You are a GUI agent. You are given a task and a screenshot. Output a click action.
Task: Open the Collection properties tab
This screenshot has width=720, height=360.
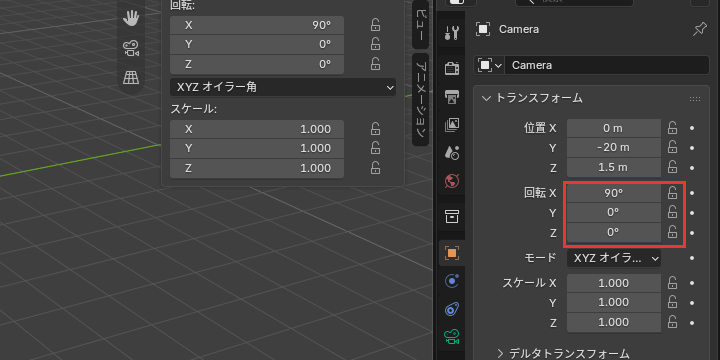tap(452, 216)
